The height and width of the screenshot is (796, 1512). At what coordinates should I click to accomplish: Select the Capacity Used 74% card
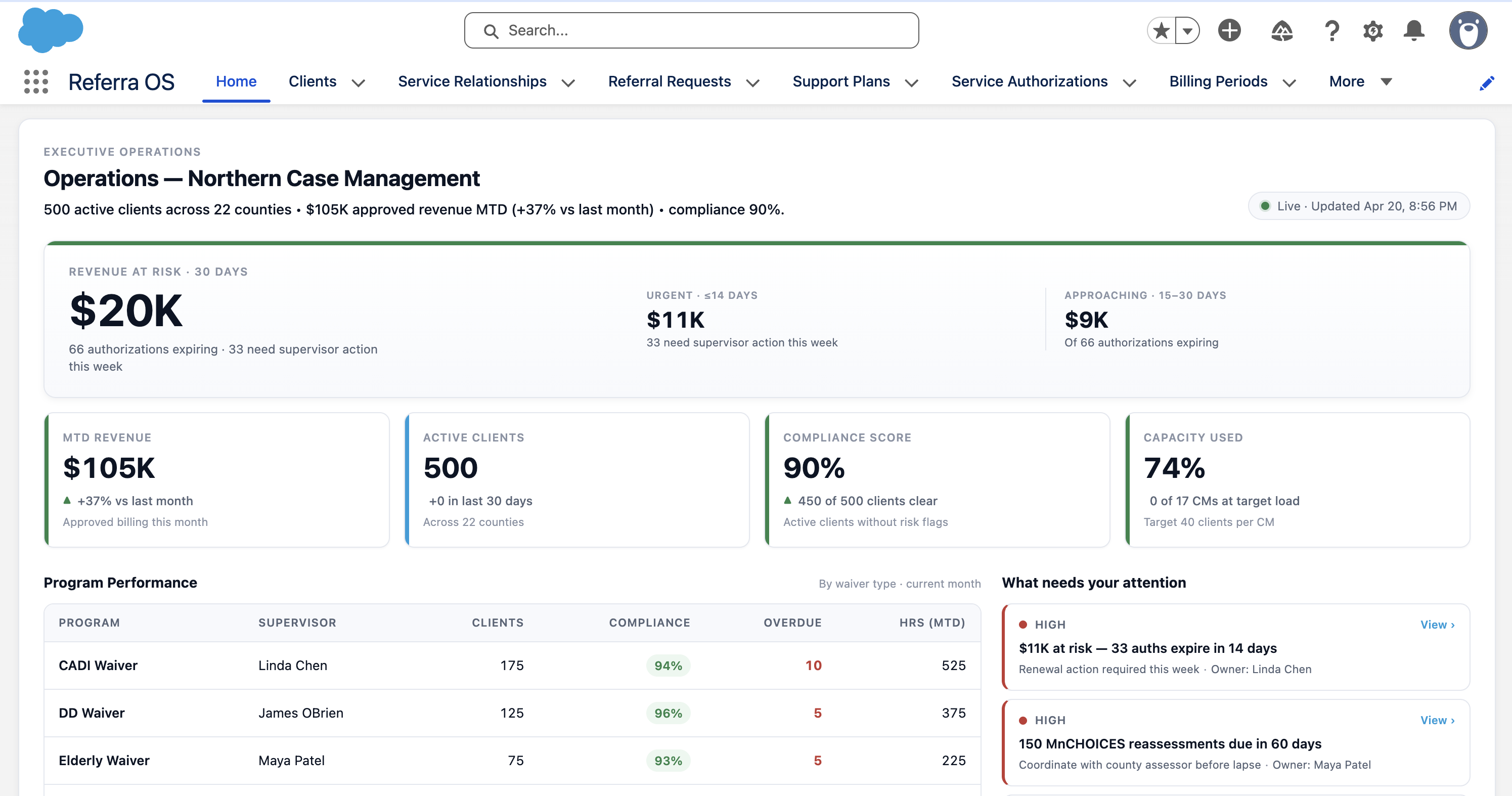pos(1297,479)
